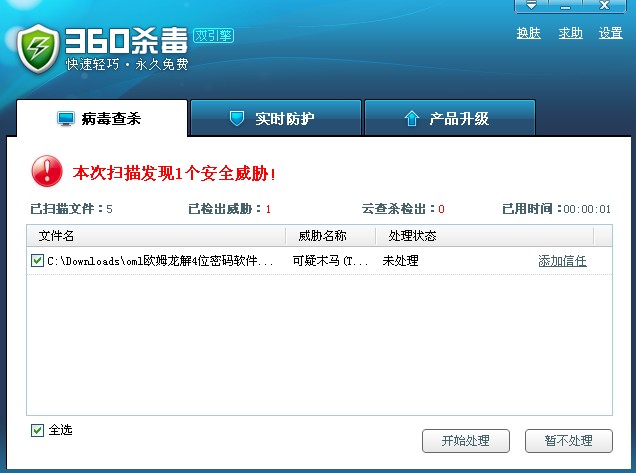Click the up-arrow icon on 产品升级 tab

coord(411,119)
